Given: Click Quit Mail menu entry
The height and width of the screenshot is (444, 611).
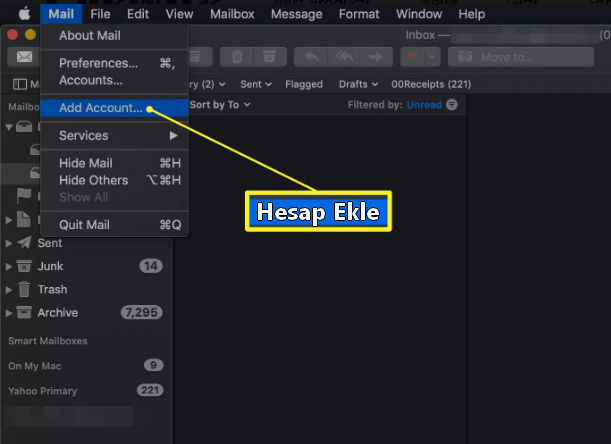Looking at the screenshot, I should point(84,225).
